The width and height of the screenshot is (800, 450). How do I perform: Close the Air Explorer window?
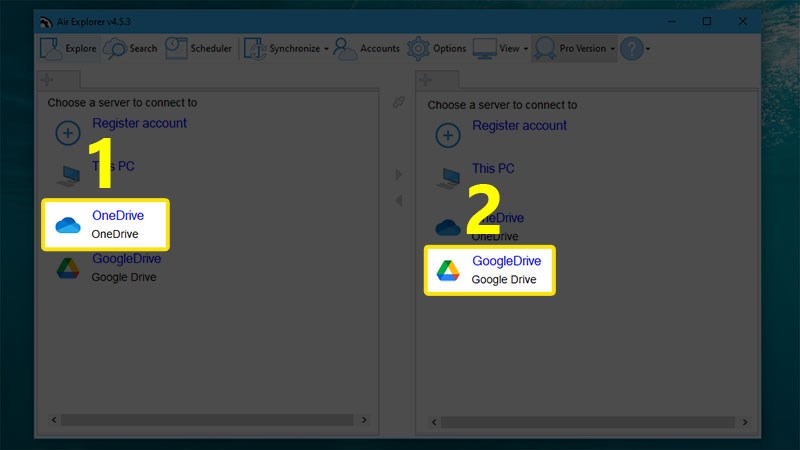[743, 21]
